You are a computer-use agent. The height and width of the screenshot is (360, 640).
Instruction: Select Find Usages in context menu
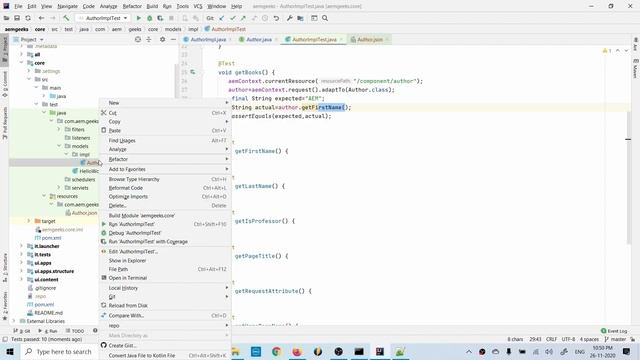(165, 140)
